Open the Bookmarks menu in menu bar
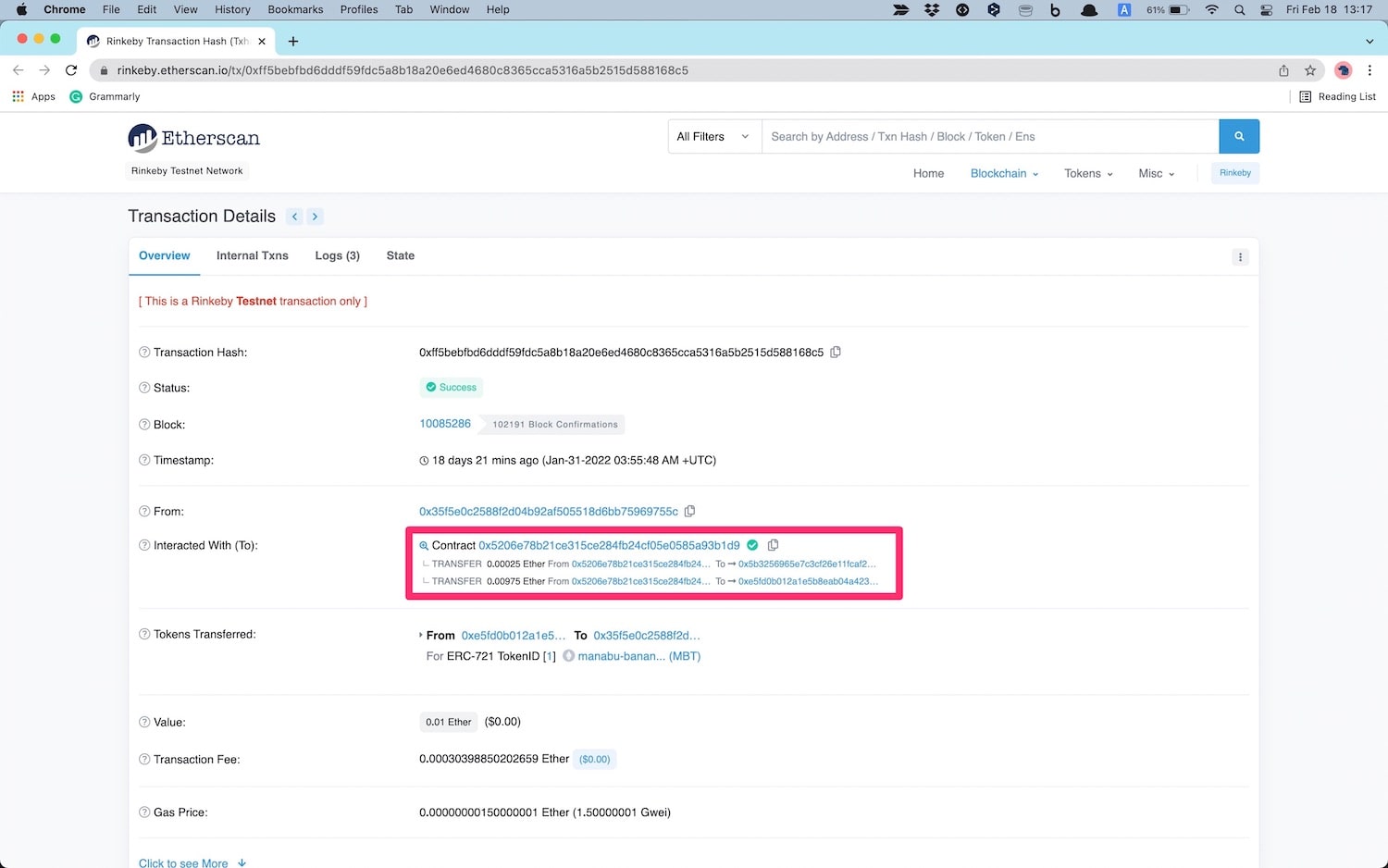Screen dimensions: 1388x868 [x=295, y=9]
